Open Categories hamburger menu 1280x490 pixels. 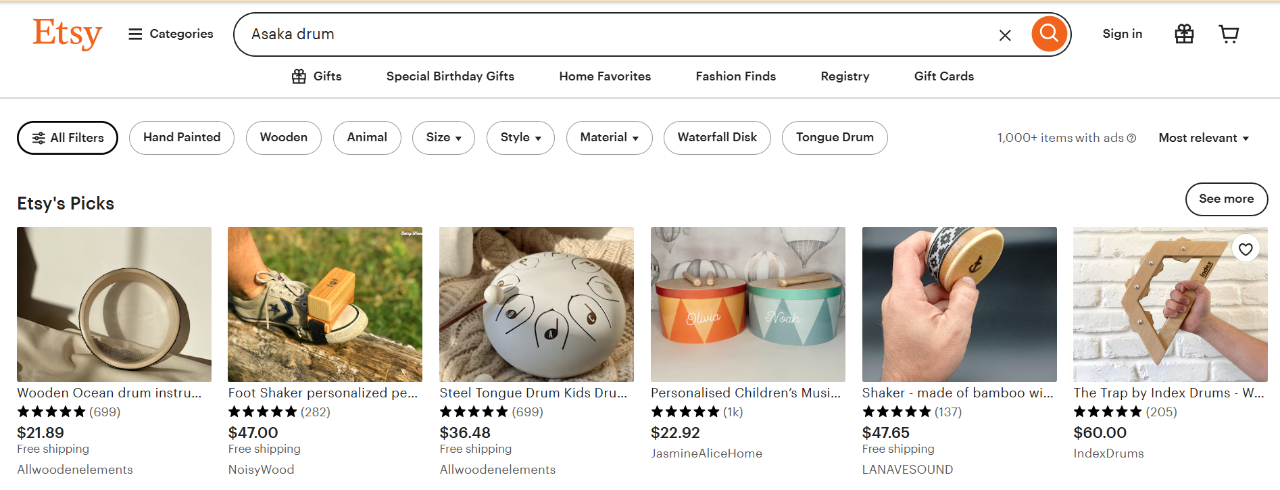click(171, 34)
